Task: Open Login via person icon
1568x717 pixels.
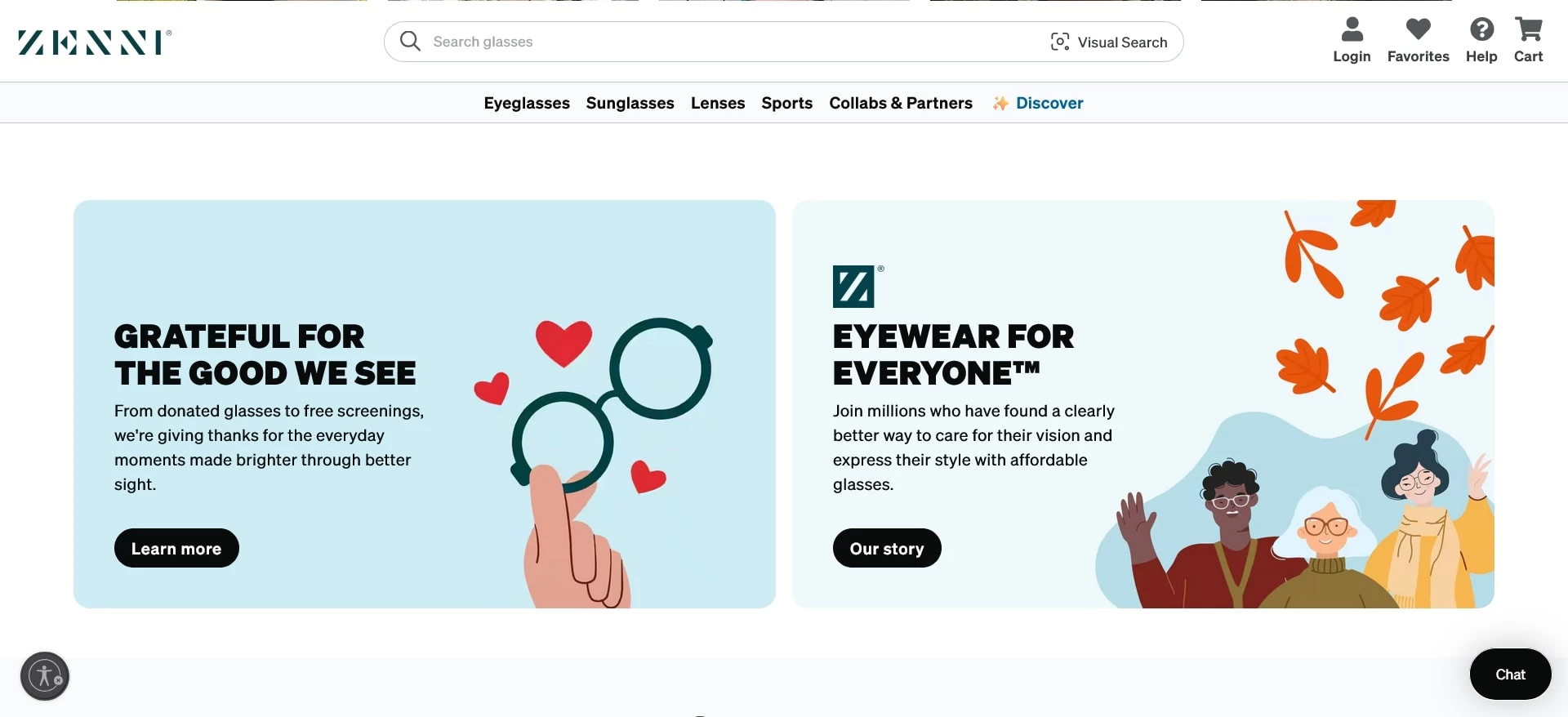Action: 1352,29
